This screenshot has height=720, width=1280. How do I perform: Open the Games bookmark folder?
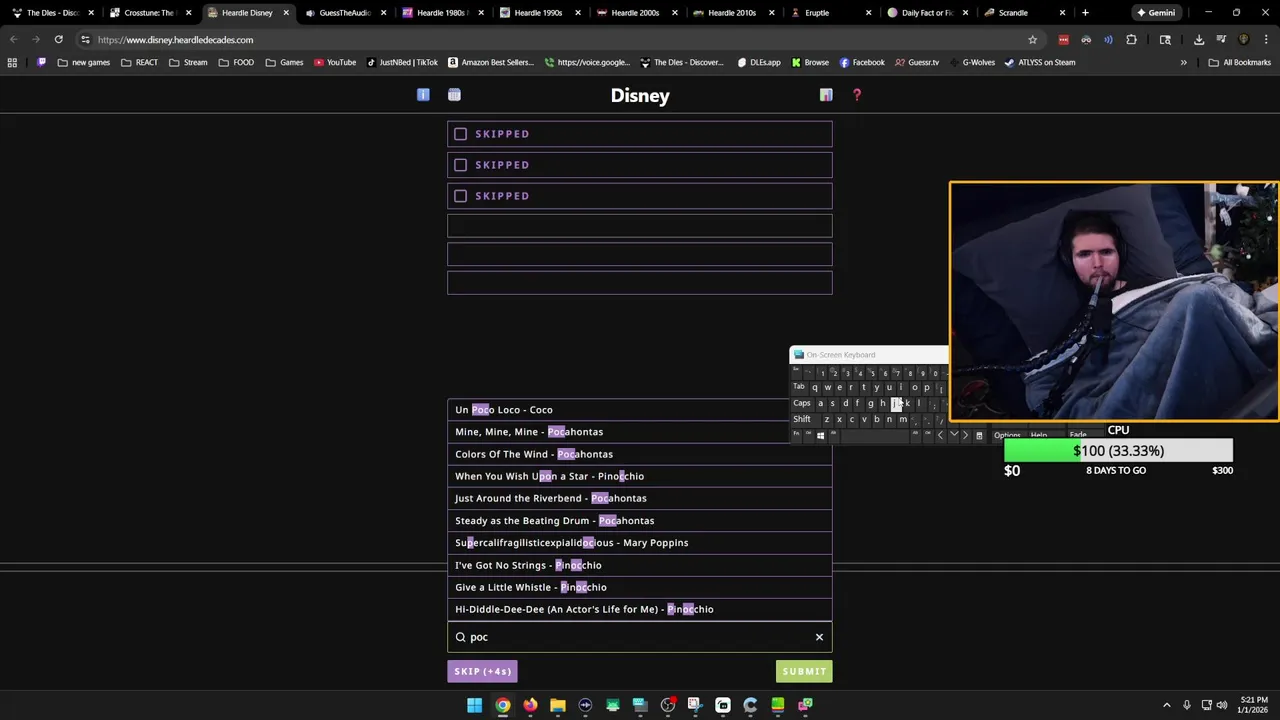pos(284,62)
